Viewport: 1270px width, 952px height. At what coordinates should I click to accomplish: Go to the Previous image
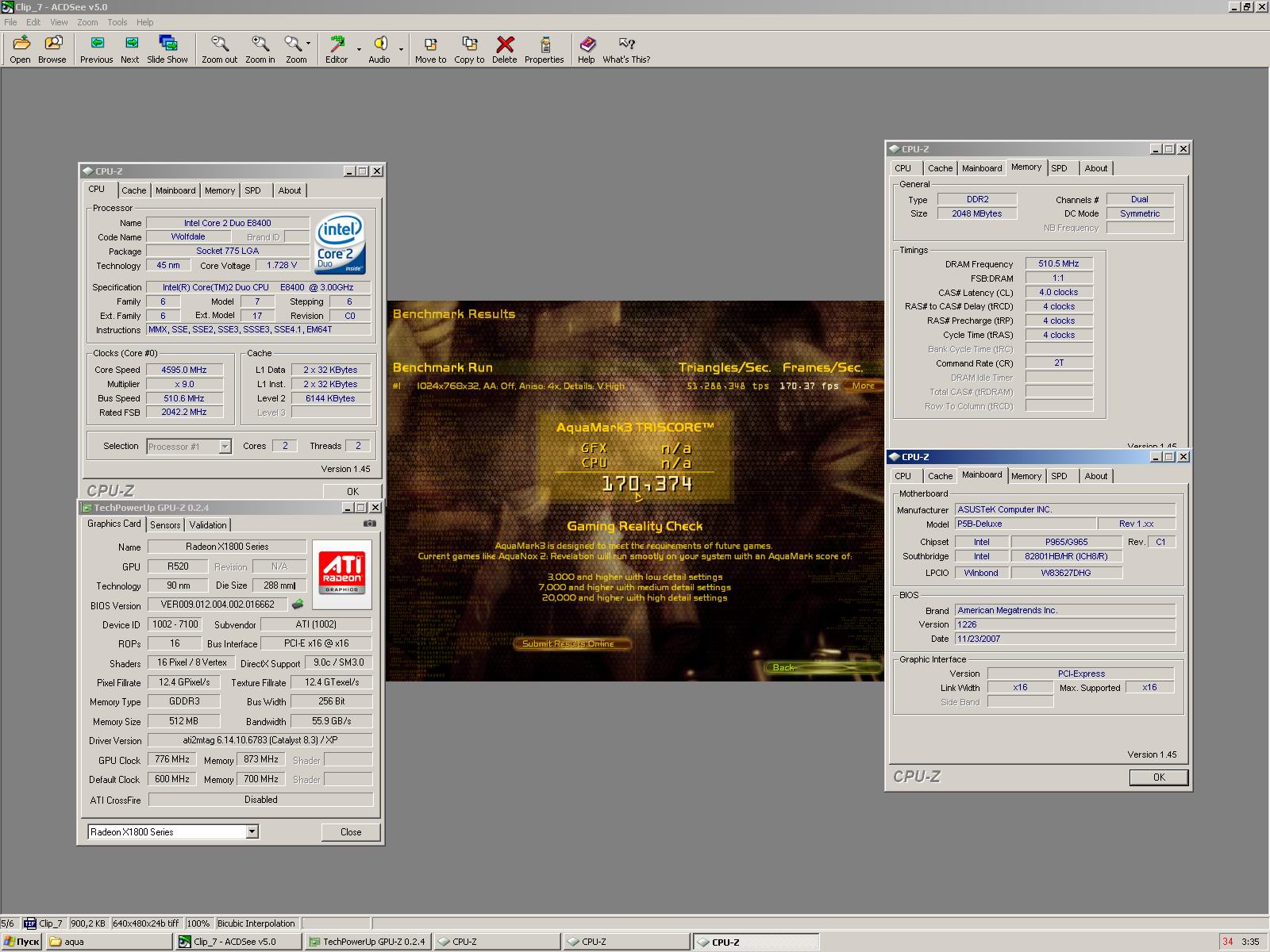tap(96, 49)
